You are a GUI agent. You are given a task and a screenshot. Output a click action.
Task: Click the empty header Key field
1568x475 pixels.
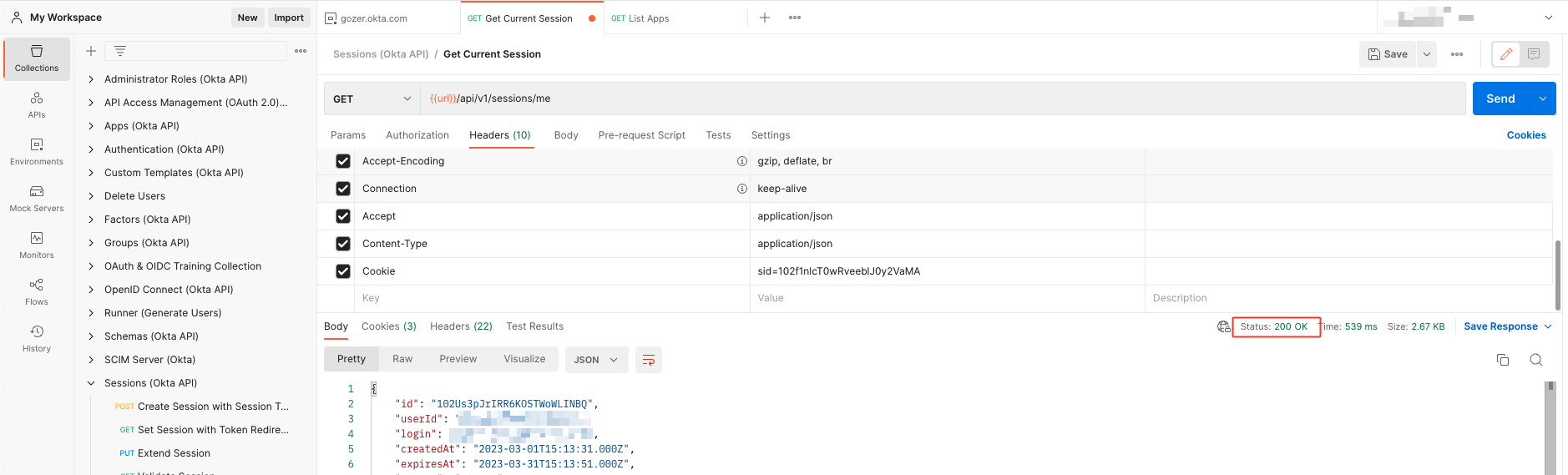point(552,298)
